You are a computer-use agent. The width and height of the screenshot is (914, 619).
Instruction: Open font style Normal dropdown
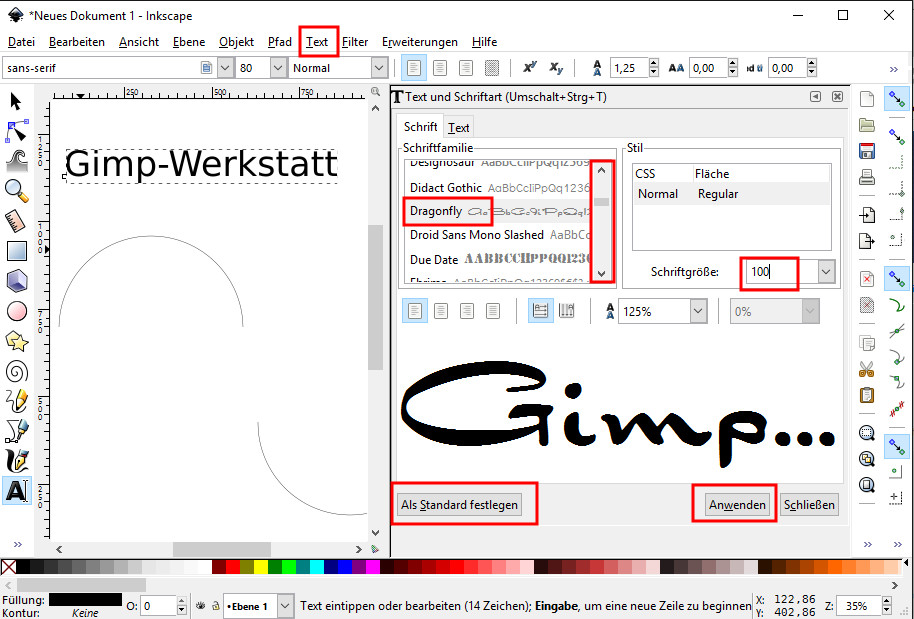[x=379, y=68]
